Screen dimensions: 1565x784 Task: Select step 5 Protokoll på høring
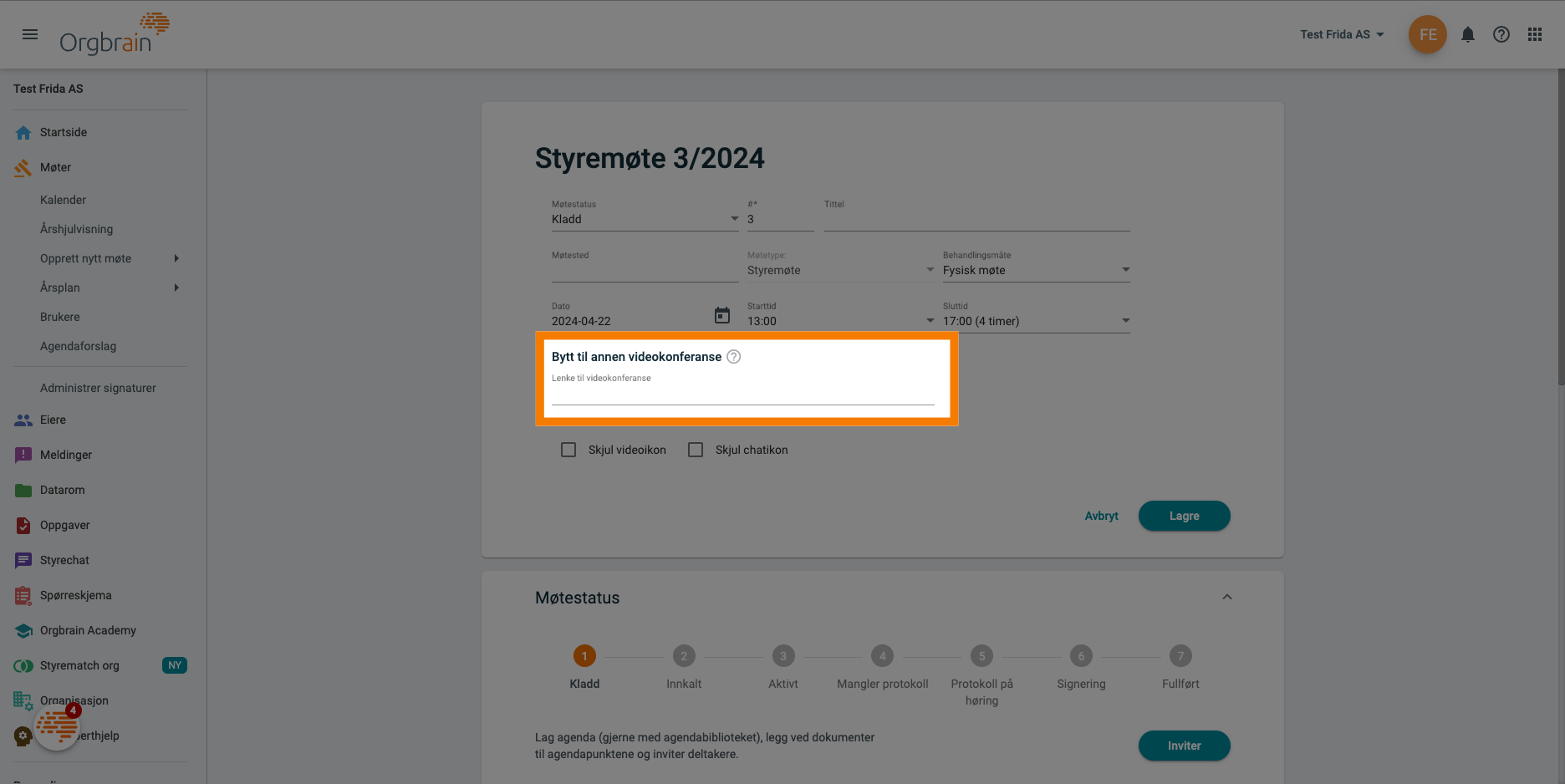981,656
